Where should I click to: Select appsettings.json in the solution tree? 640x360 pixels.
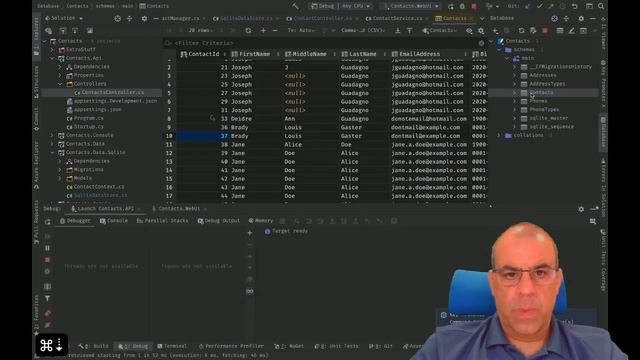pyautogui.click(x=94, y=109)
